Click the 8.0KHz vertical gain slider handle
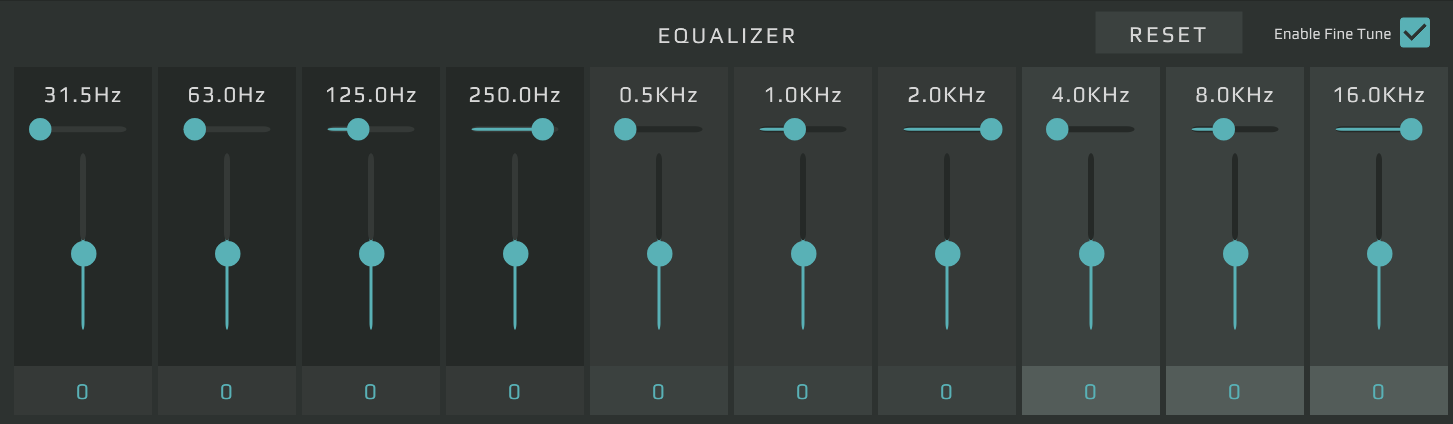 coord(1235,254)
